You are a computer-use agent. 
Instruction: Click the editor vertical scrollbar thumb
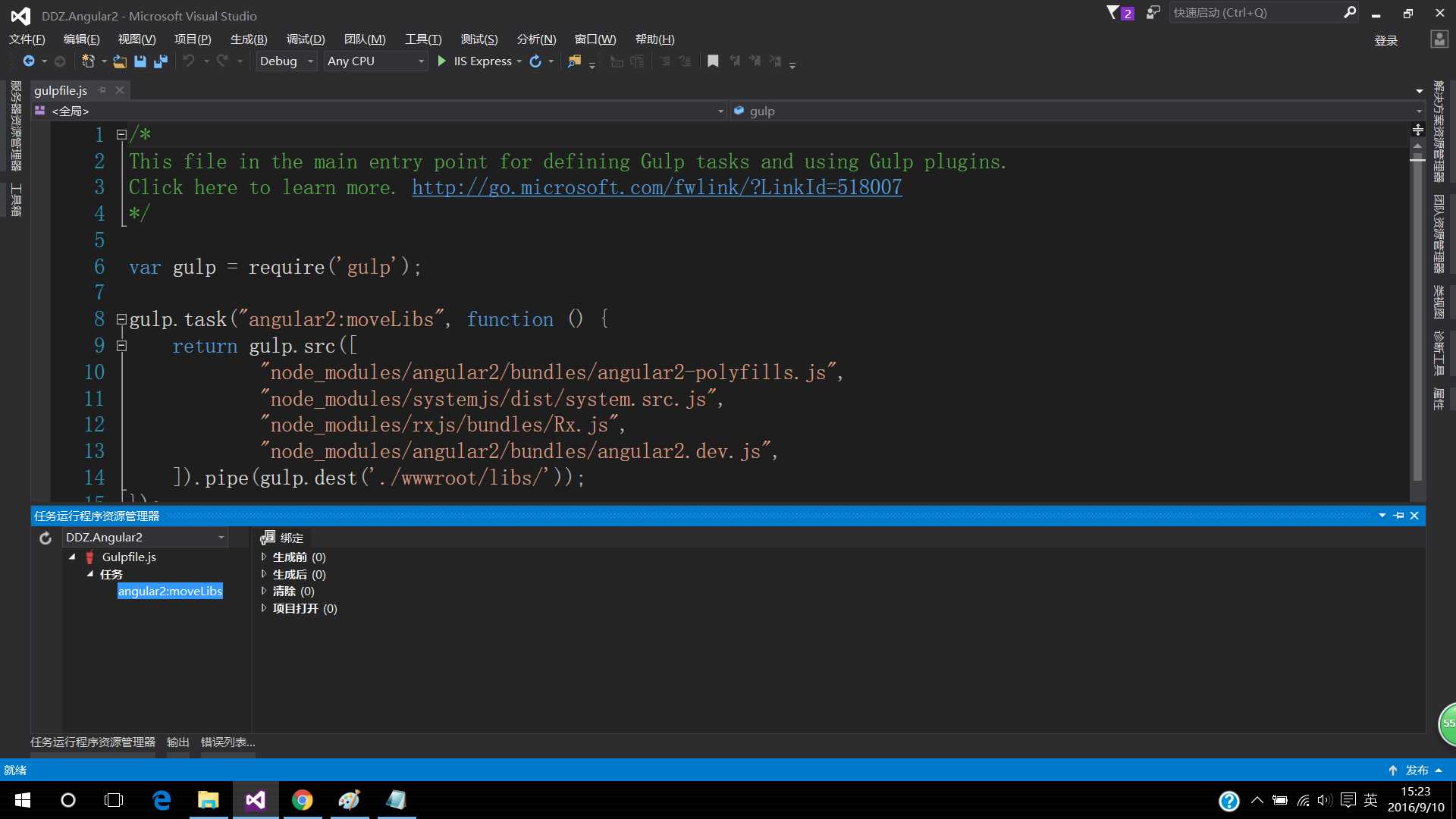(1417, 318)
